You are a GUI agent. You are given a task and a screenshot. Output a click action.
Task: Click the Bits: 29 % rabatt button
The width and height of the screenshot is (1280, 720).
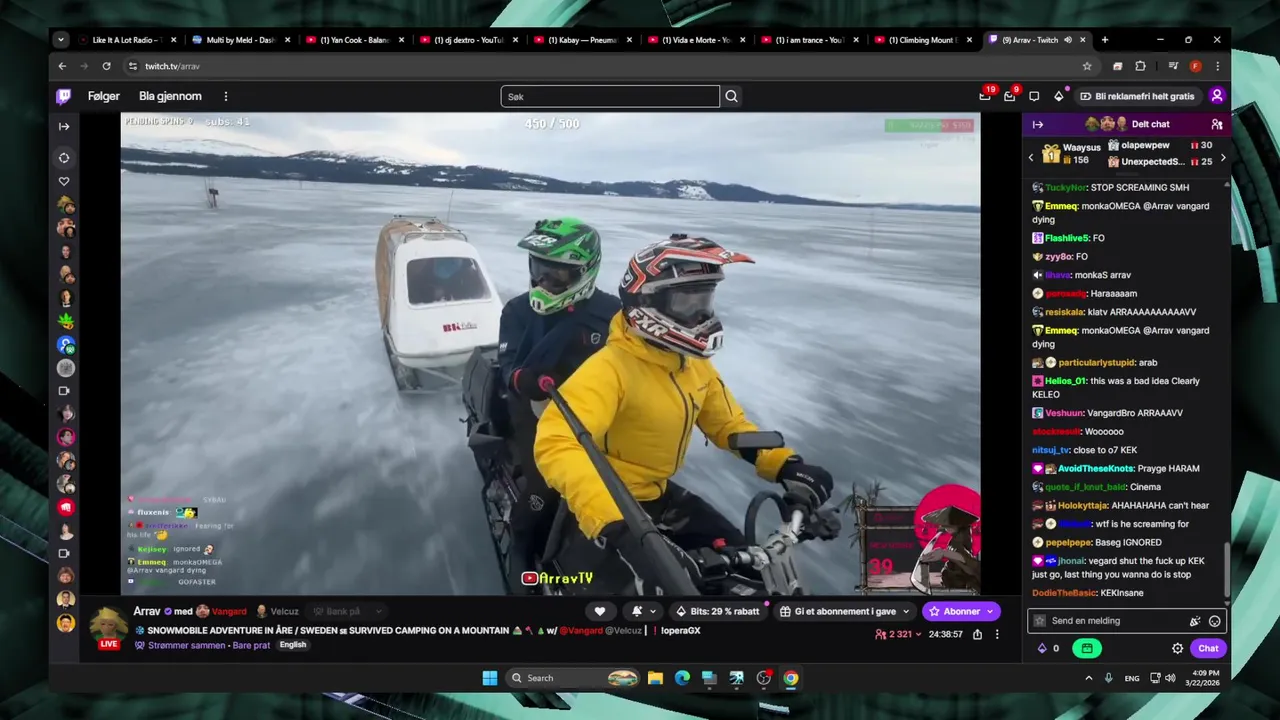(718, 611)
